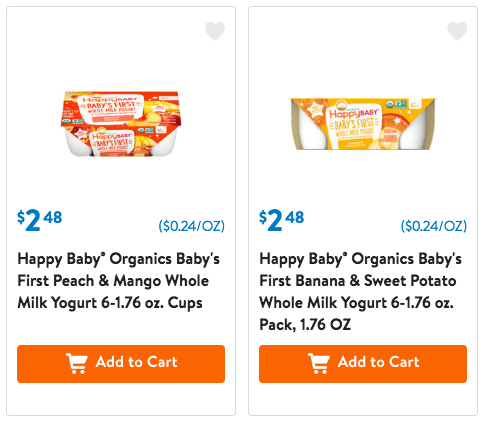This screenshot has height=422, width=487.
Task: Click $2.48 price of Peach & Mango yogurt
Action: tap(40, 220)
